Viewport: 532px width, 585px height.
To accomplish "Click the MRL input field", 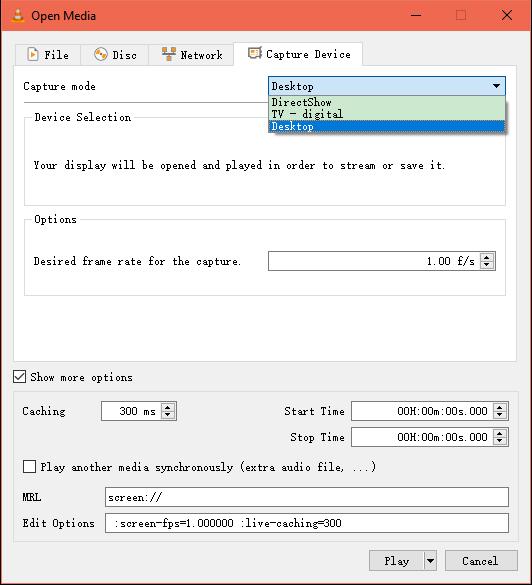I will [307, 497].
